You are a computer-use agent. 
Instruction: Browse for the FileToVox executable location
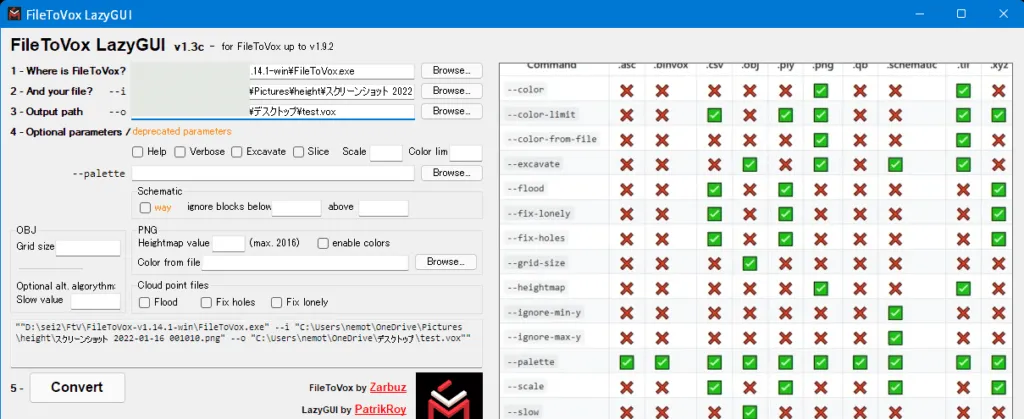[452, 70]
